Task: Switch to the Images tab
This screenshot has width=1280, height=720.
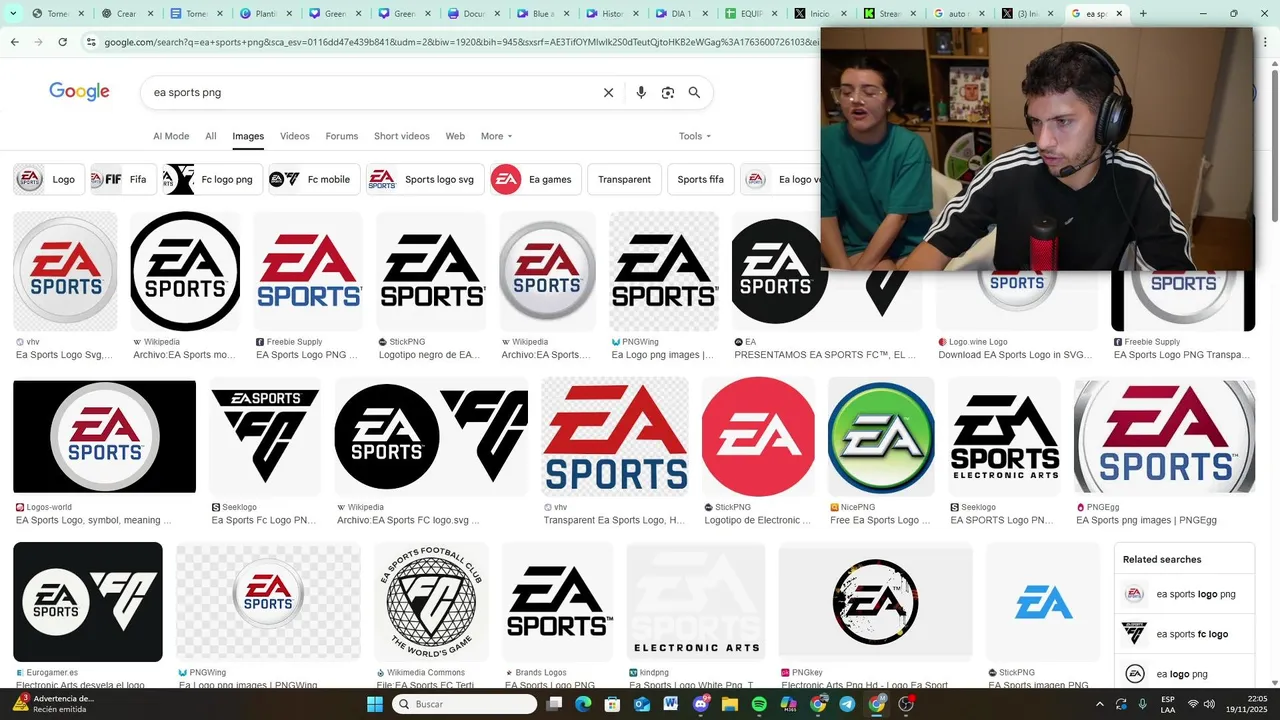Action: coord(248,136)
